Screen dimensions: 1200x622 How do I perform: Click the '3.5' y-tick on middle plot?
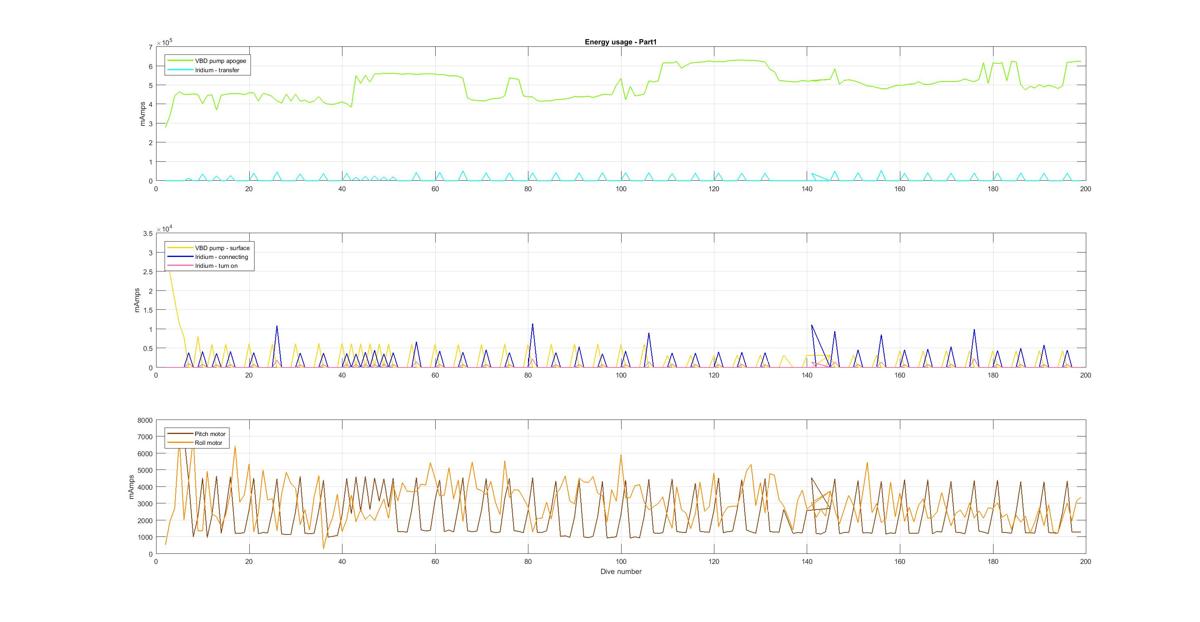[x=147, y=234]
